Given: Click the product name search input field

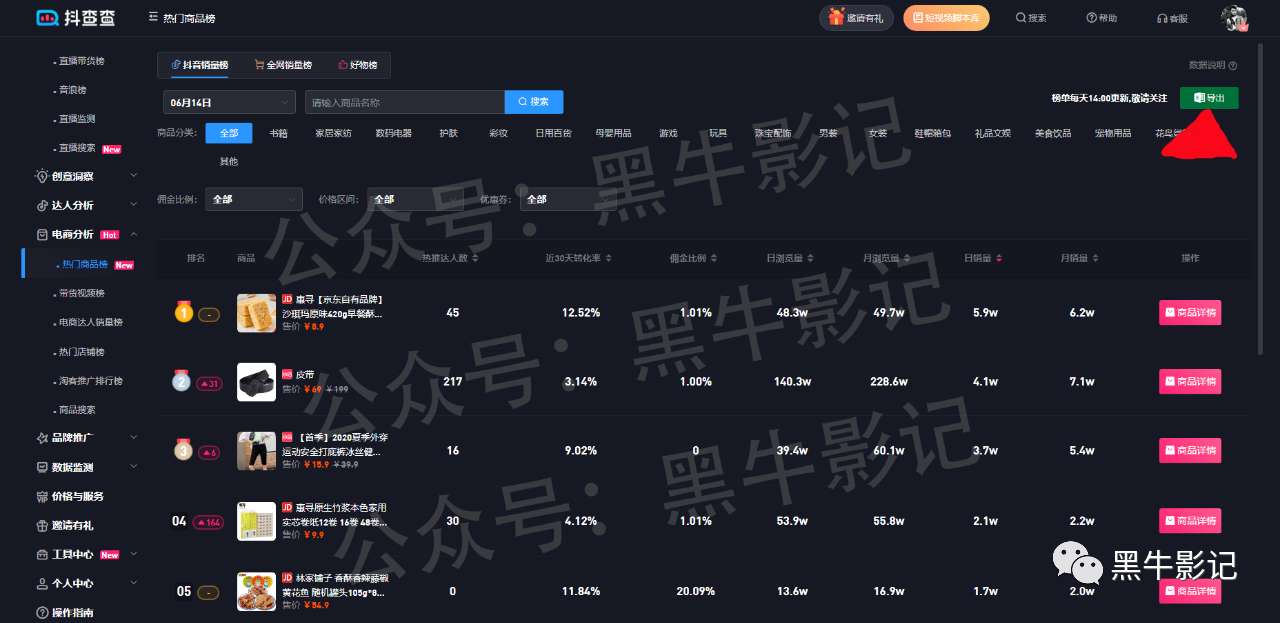Looking at the screenshot, I should 404,102.
